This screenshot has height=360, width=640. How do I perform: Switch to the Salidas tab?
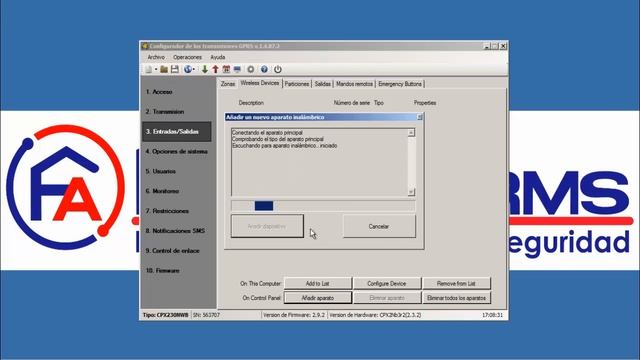pyautogui.click(x=322, y=84)
